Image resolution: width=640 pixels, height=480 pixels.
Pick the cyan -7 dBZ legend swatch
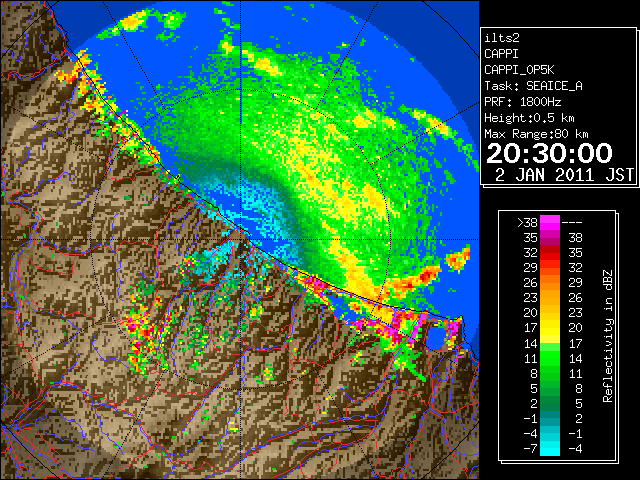(x=550, y=449)
